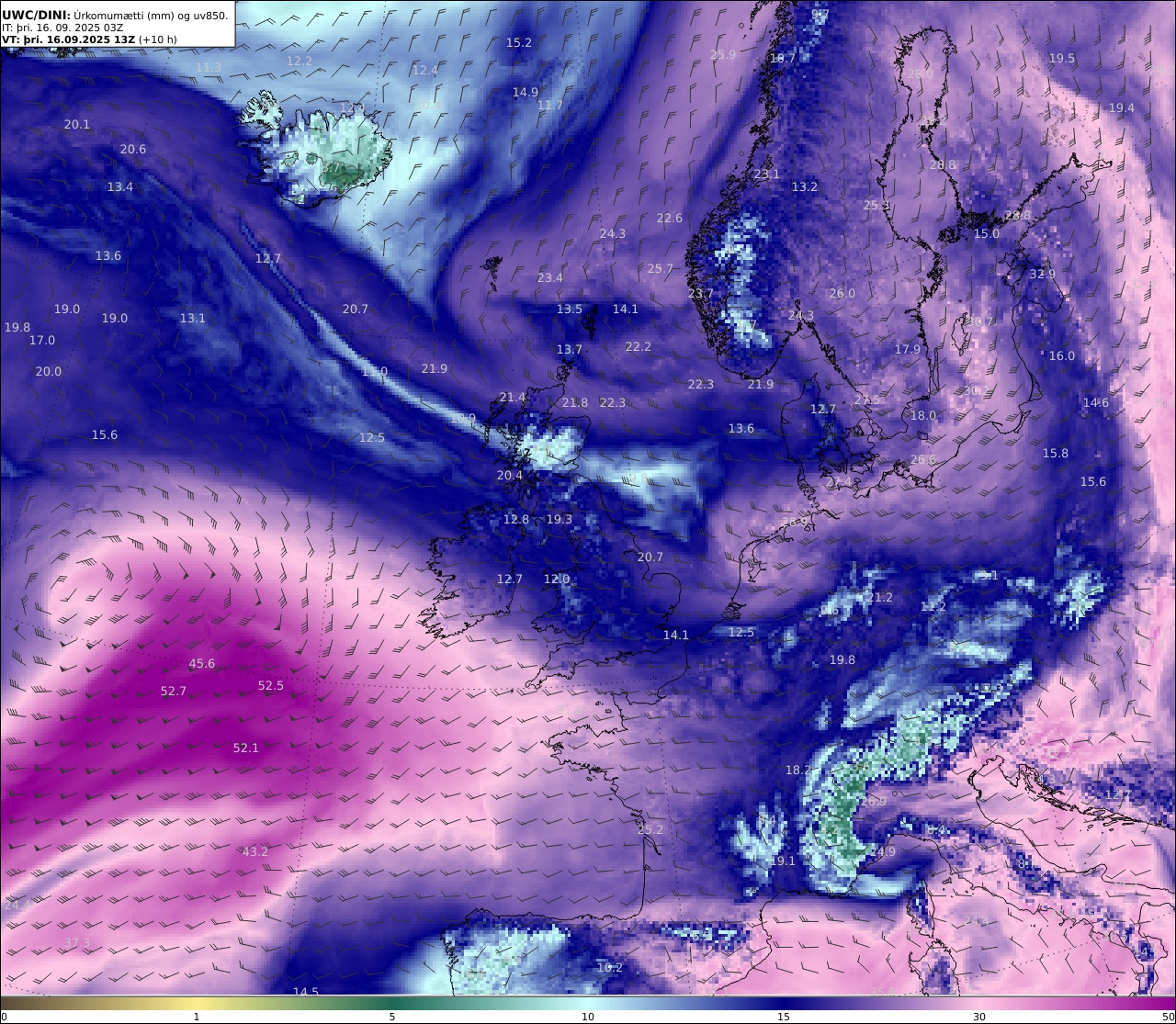The image size is (1176, 1024).
Task: Click the 0 tick on the color scale
Action: click(x=4, y=1016)
